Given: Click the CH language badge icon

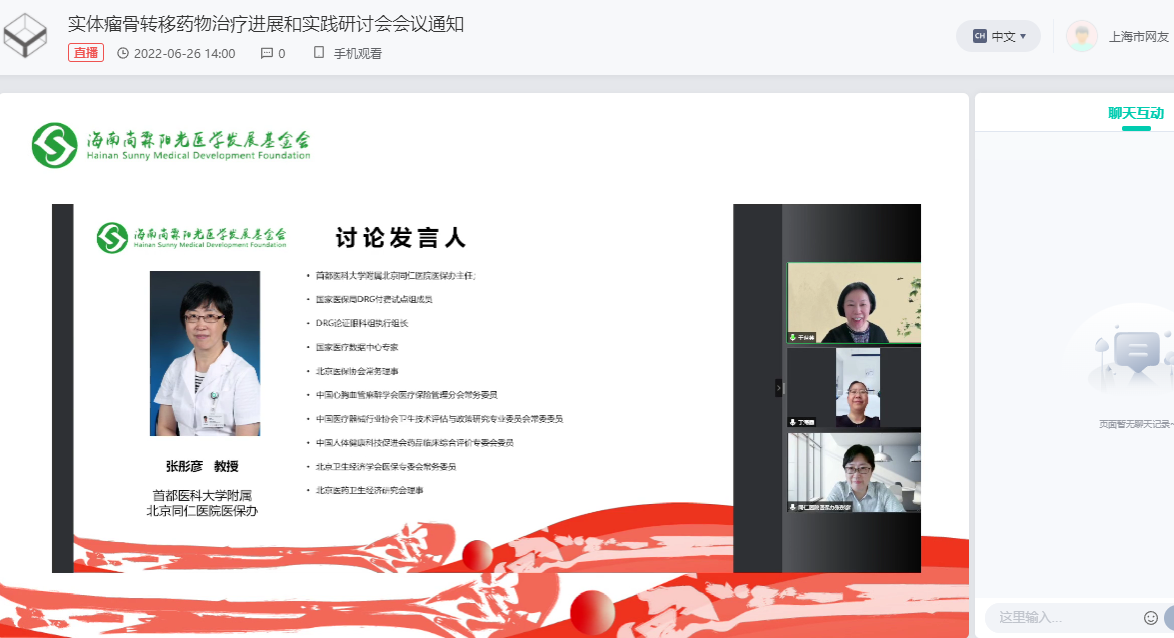Looking at the screenshot, I should point(979,36).
